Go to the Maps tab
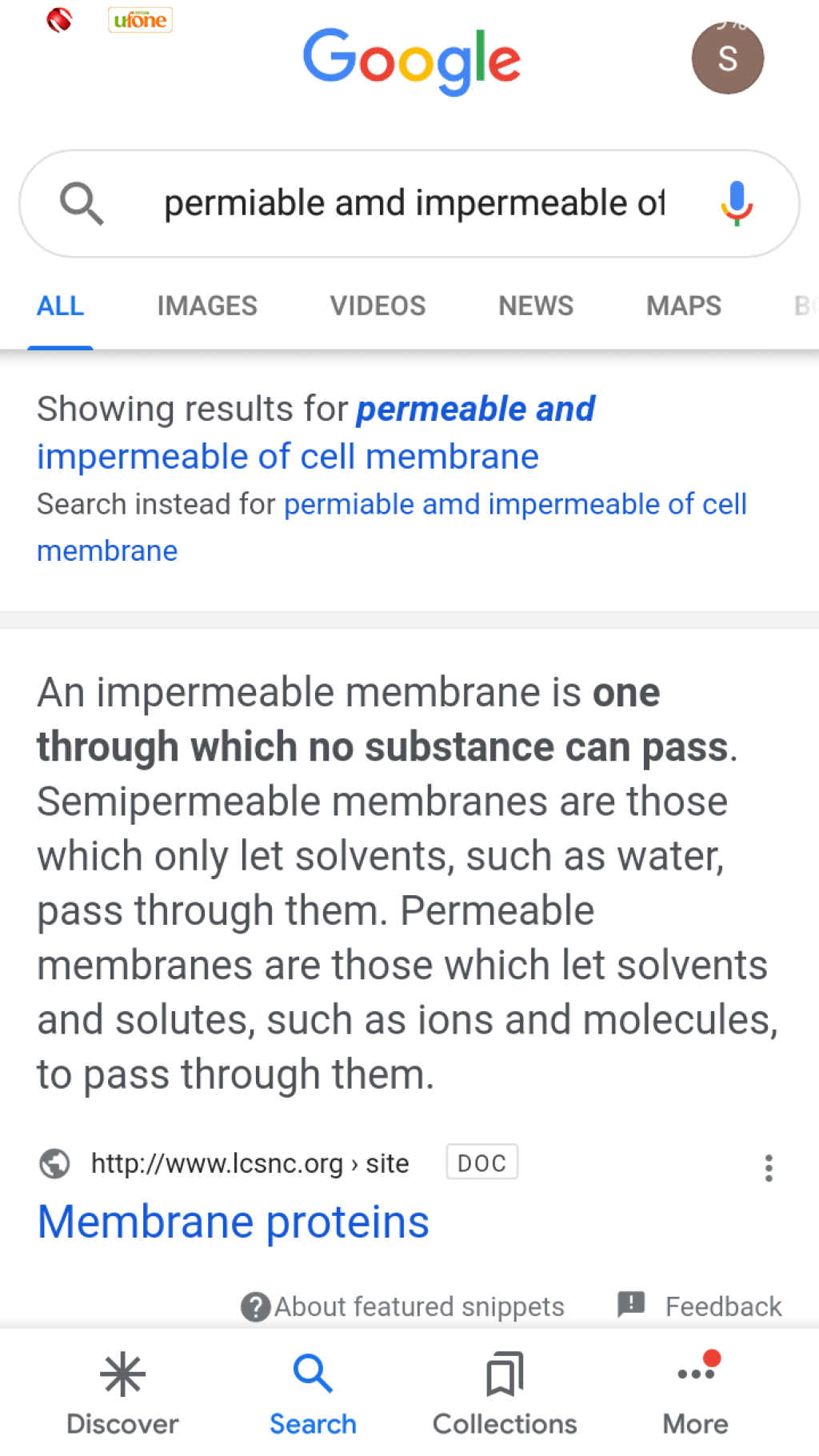Viewport: 819px width, 1456px height. (x=684, y=306)
